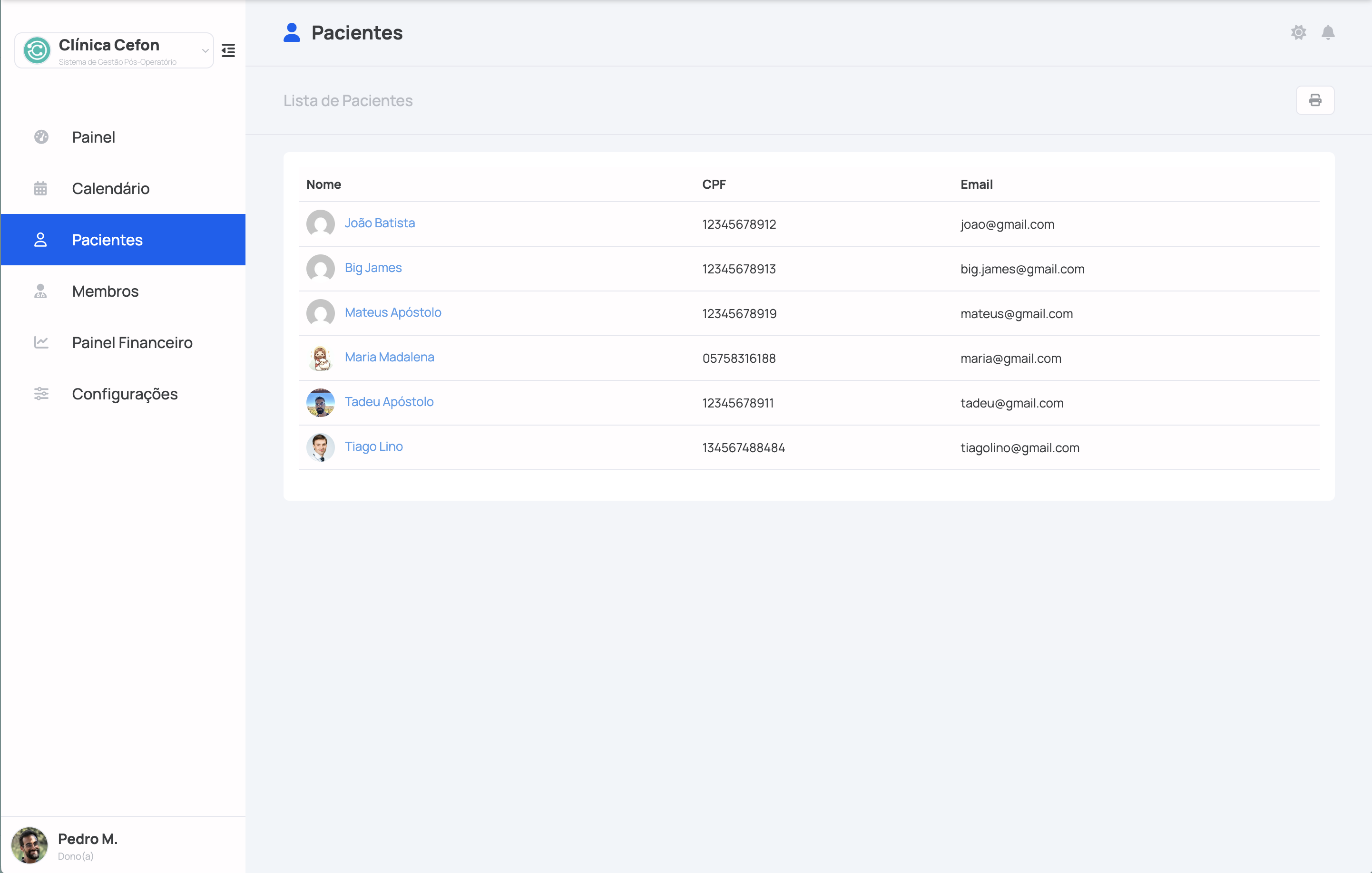Navigate to Painel Financeiro menu entry

click(132, 342)
